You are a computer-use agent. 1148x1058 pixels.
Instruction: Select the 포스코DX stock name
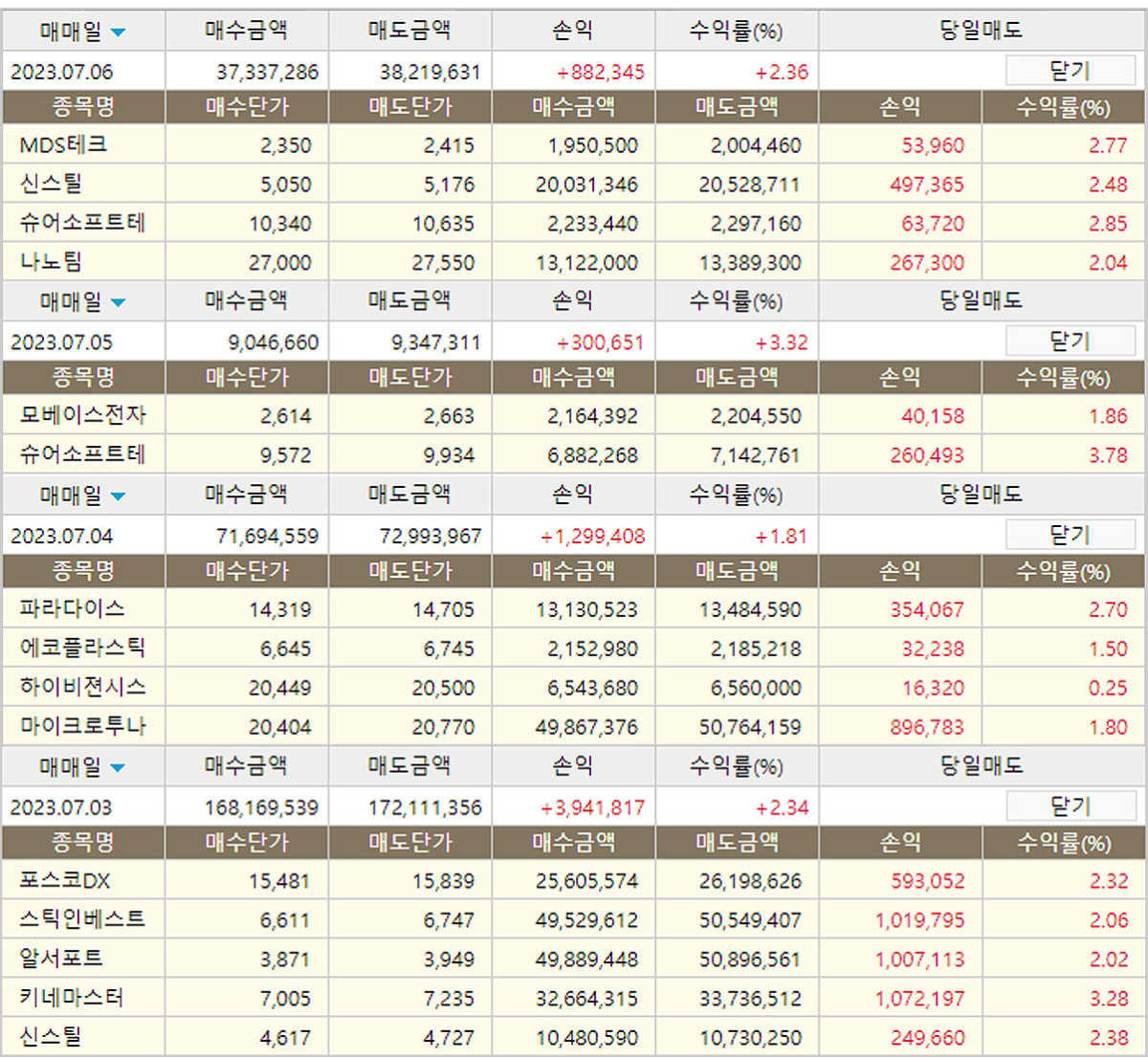tap(65, 881)
